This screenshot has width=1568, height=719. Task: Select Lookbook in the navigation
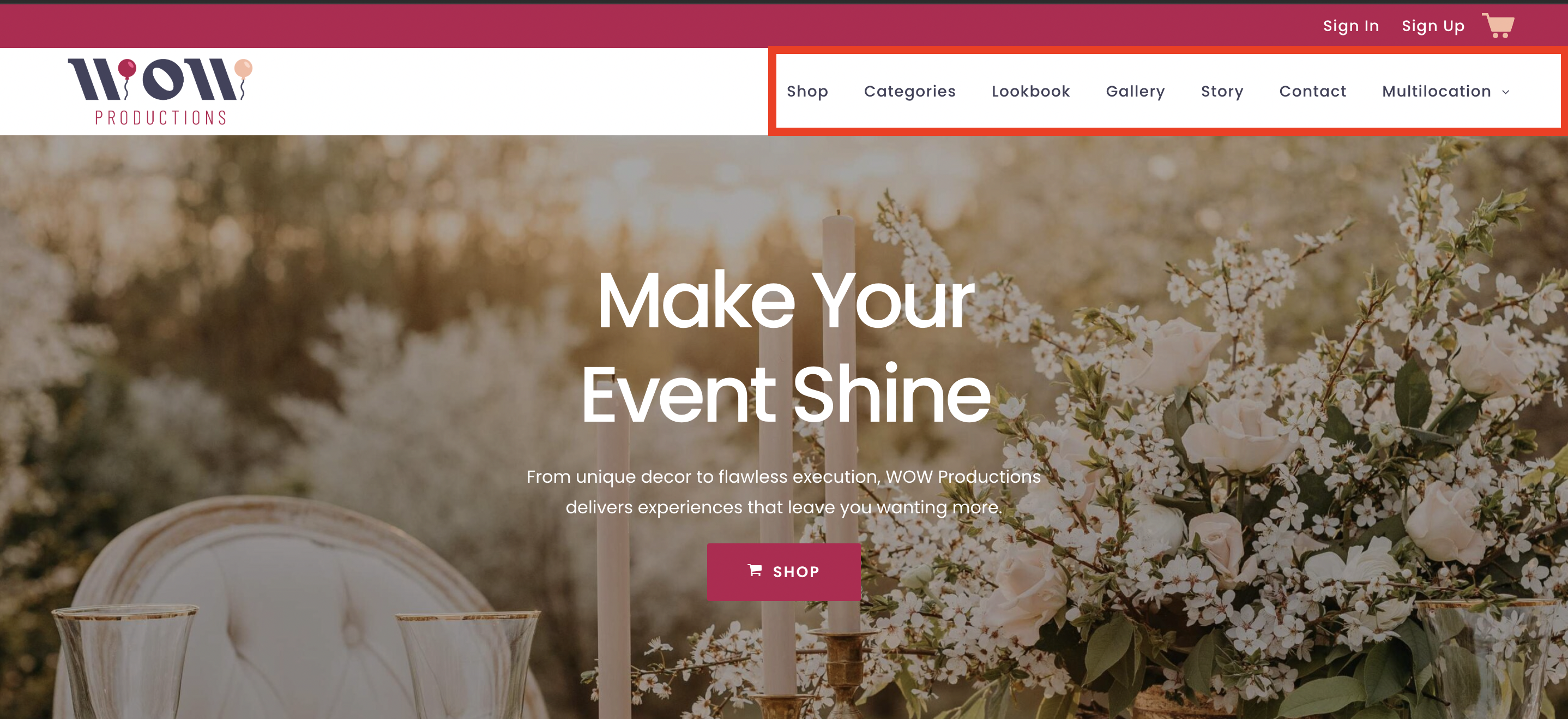(1030, 91)
